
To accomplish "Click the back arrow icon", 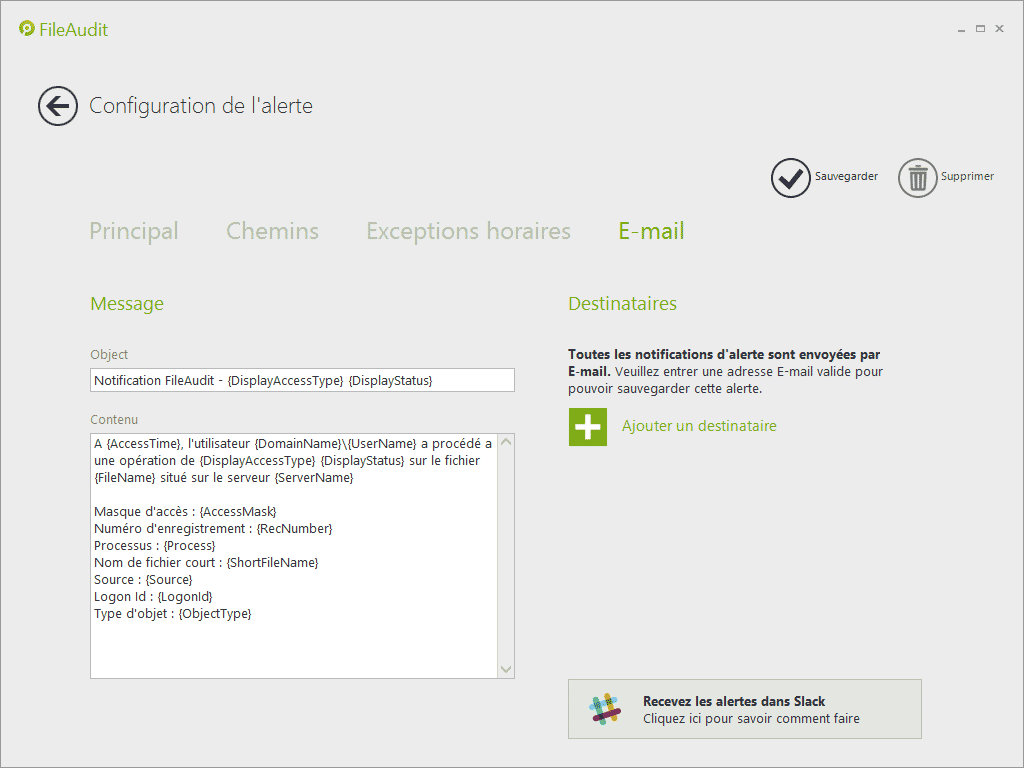I will click(x=58, y=106).
